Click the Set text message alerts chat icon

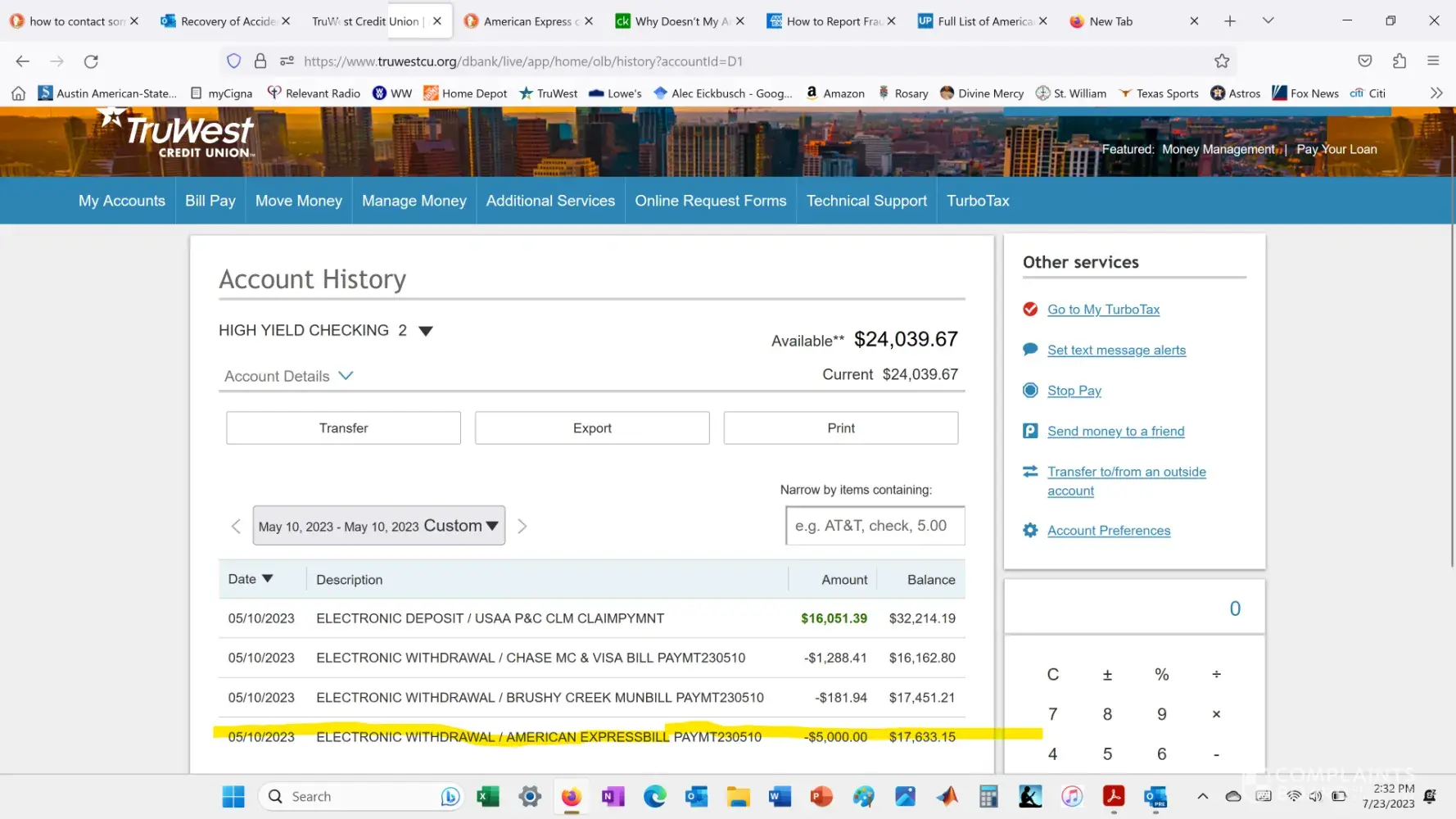tap(1030, 350)
